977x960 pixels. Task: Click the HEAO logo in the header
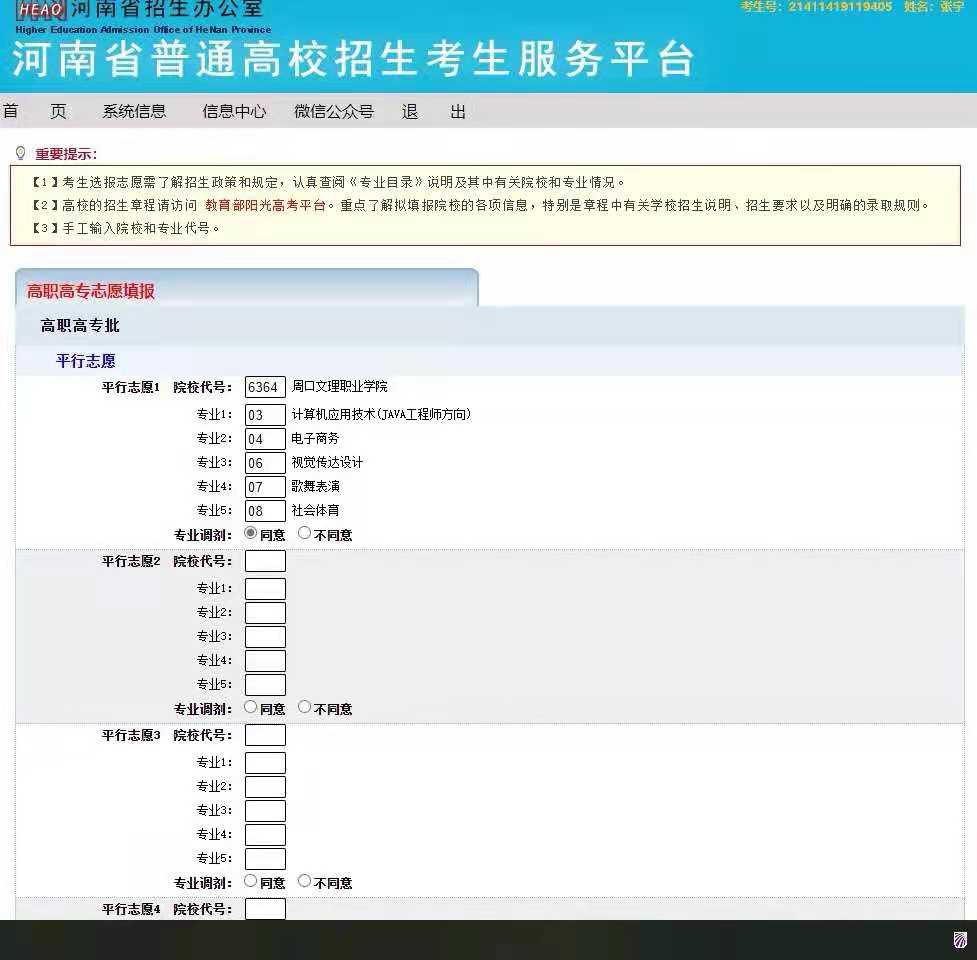click(x=41, y=11)
